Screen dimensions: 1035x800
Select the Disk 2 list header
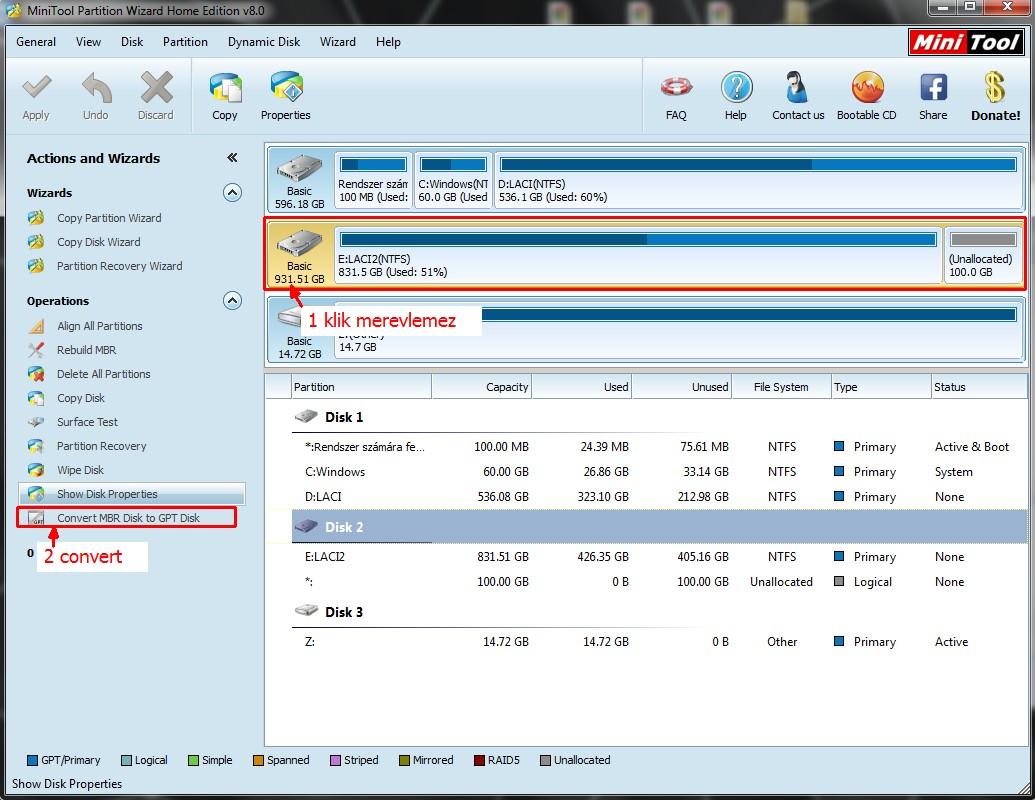(659, 527)
